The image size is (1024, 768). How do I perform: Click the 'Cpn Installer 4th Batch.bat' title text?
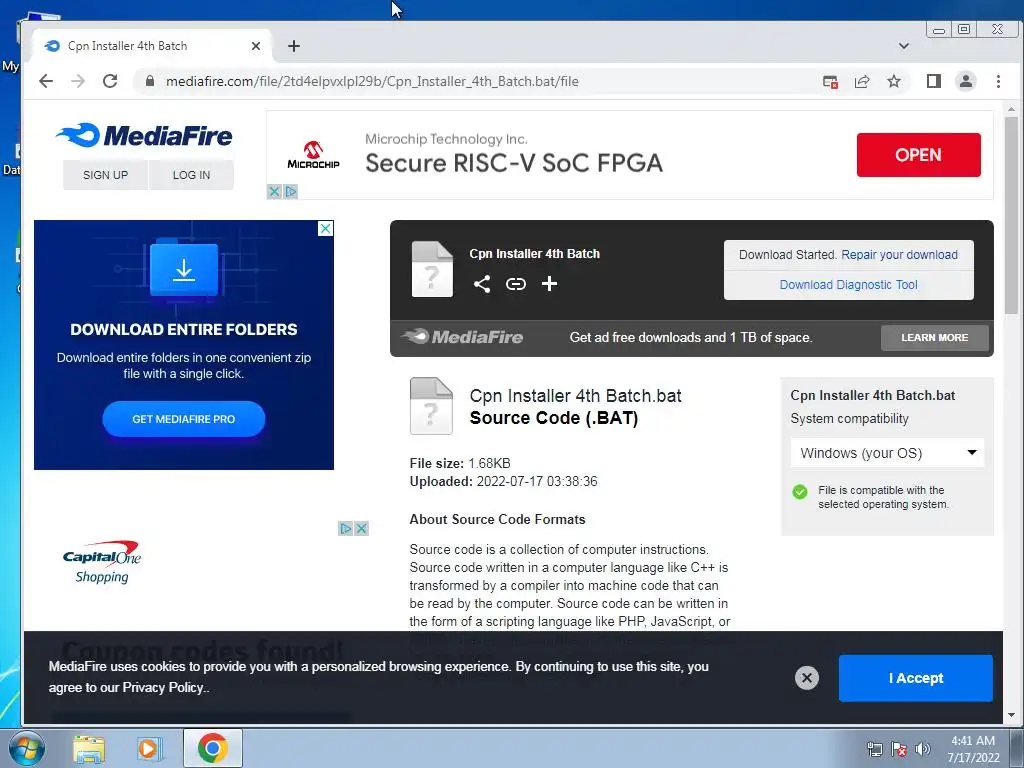[x=575, y=396]
